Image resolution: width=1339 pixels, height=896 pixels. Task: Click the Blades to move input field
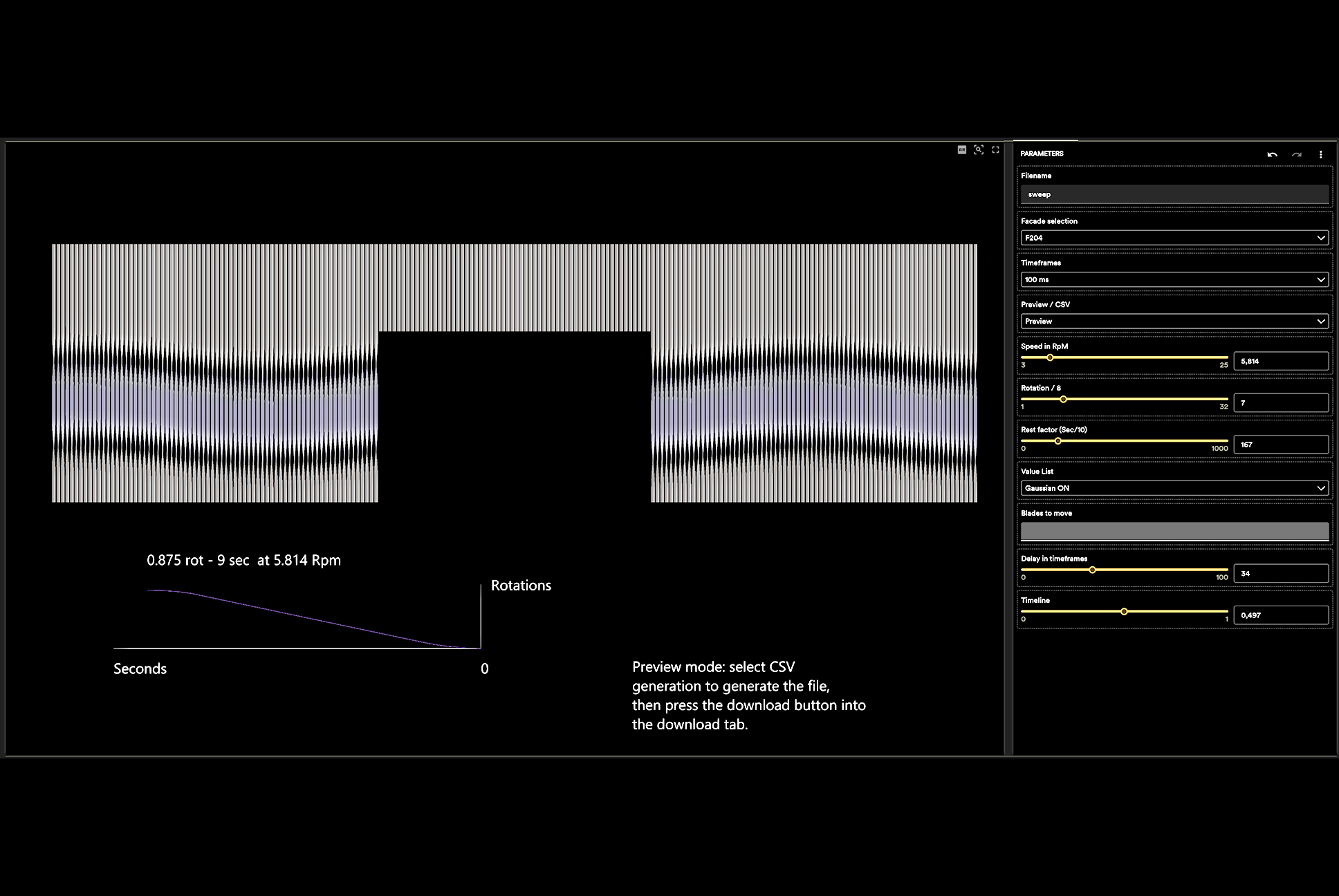pyautogui.click(x=1174, y=531)
